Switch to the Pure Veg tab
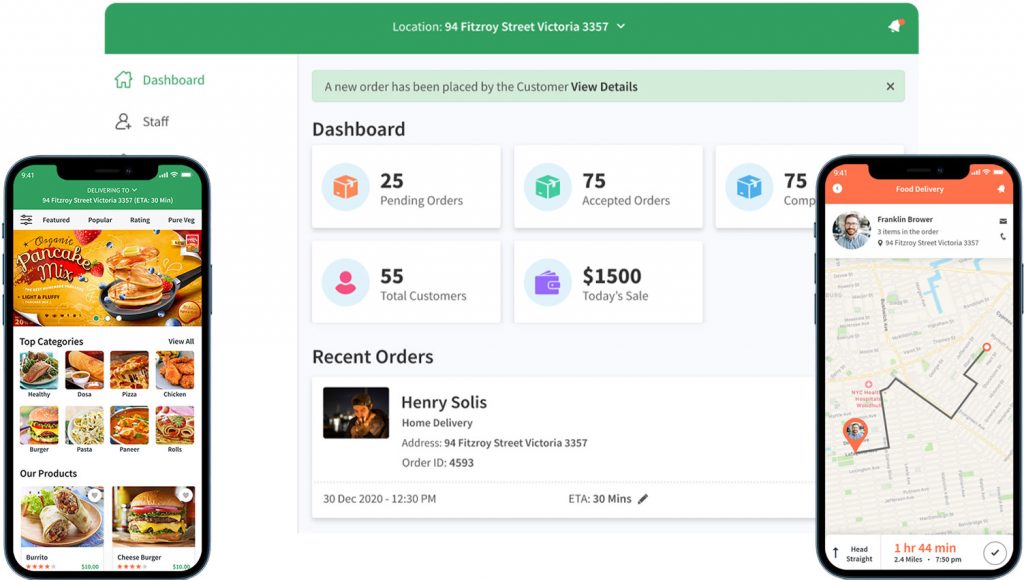This screenshot has width=1024, height=580. click(181, 220)
